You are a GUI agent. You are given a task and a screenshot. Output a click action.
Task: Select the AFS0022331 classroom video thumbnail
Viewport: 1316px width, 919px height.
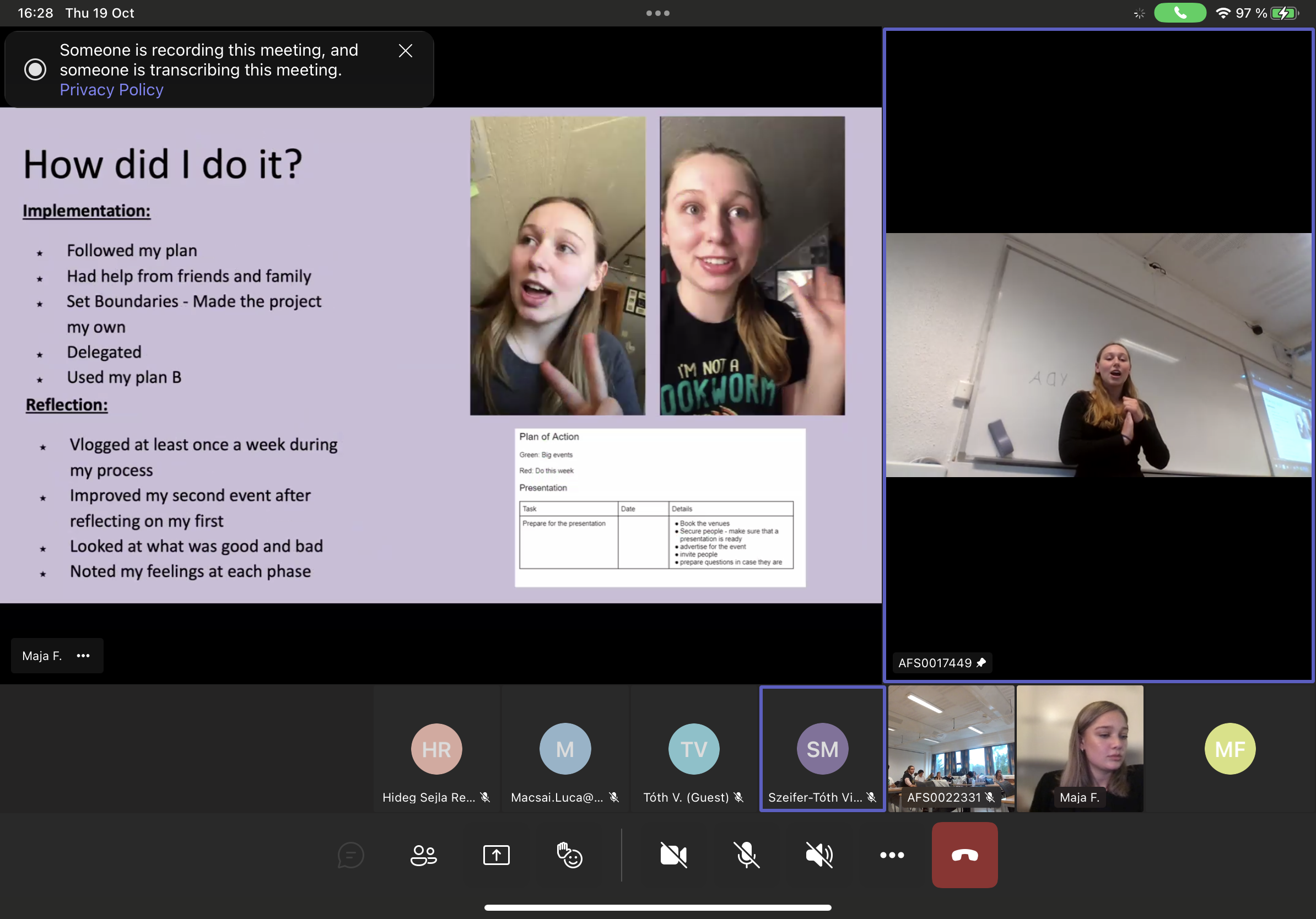[x=951, y=745]
